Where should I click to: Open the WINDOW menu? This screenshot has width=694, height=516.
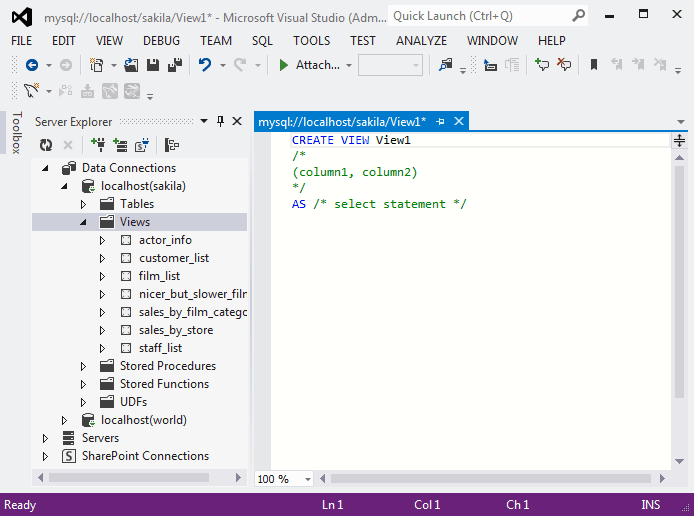pyautogui.click(x=492, y=41)
